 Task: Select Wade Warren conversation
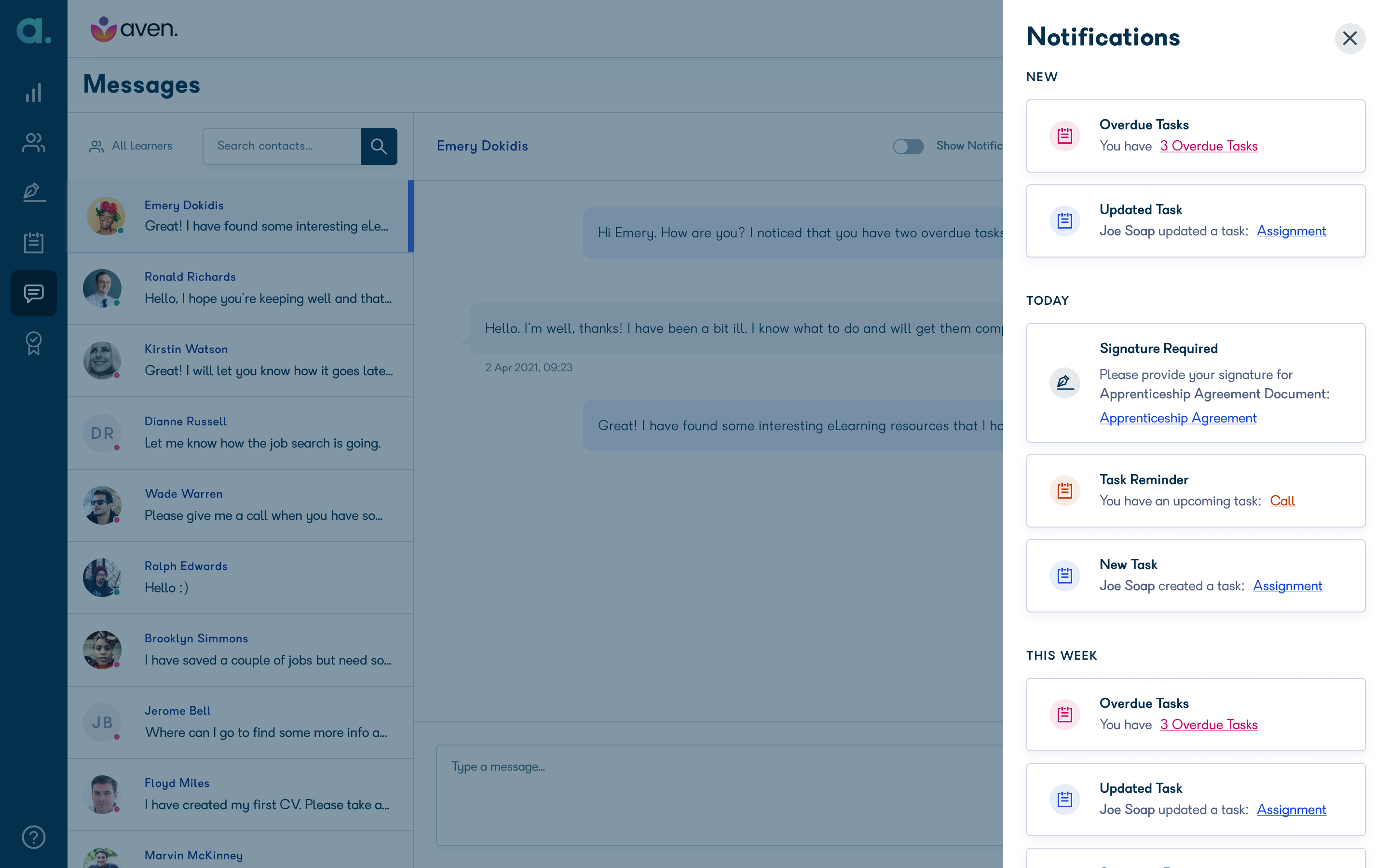[240, 506]
